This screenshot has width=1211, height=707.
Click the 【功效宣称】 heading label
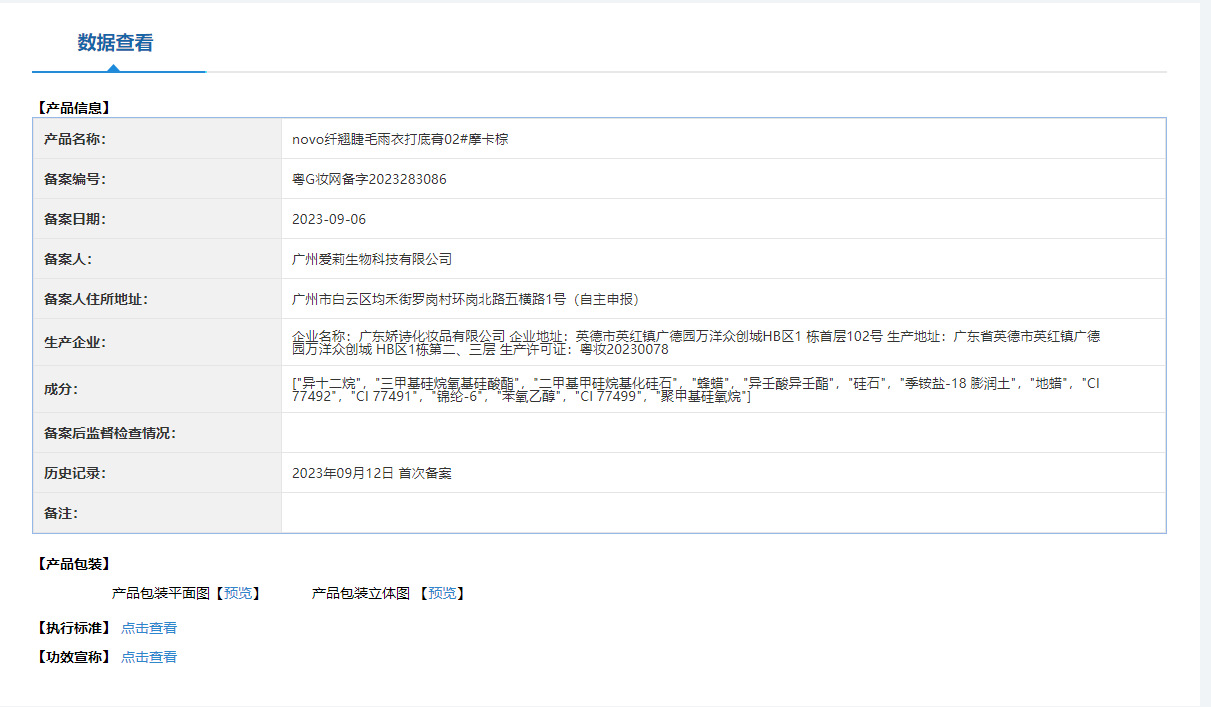point(72,657)
